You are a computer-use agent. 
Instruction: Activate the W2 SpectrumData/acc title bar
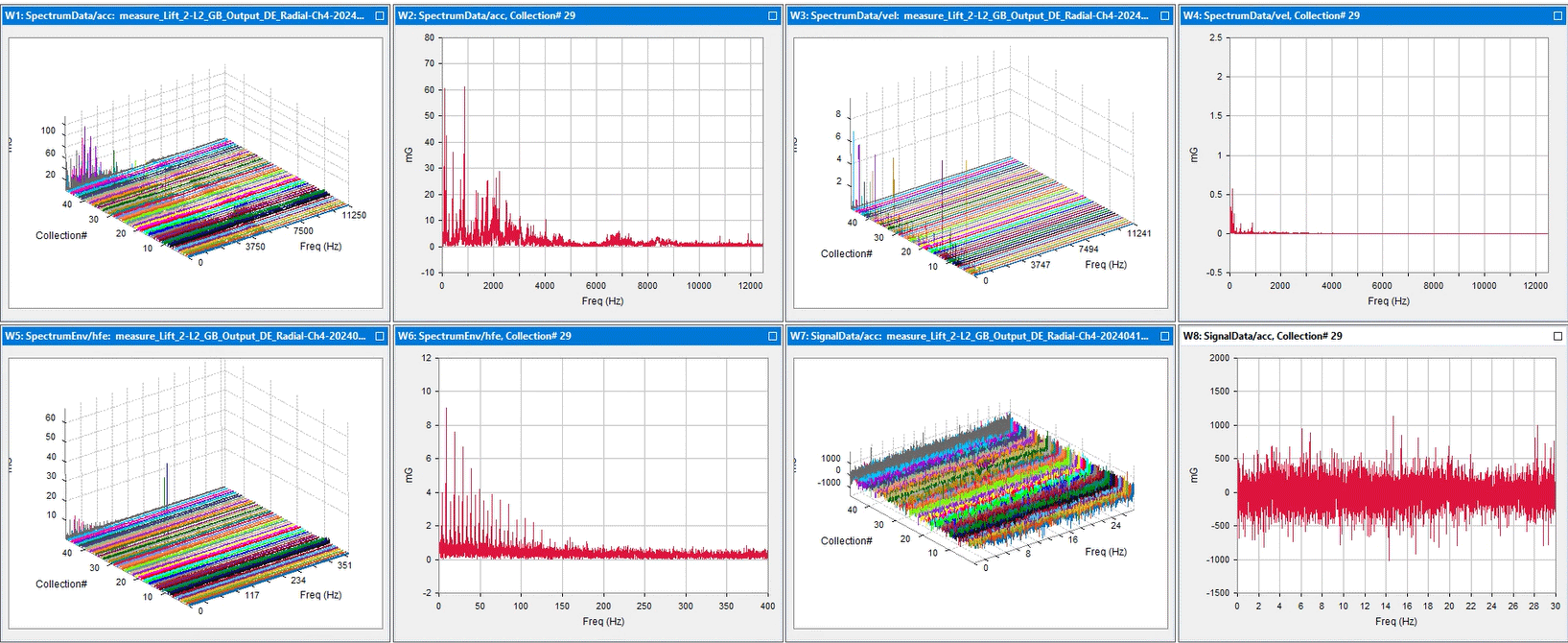click(575, 15)
